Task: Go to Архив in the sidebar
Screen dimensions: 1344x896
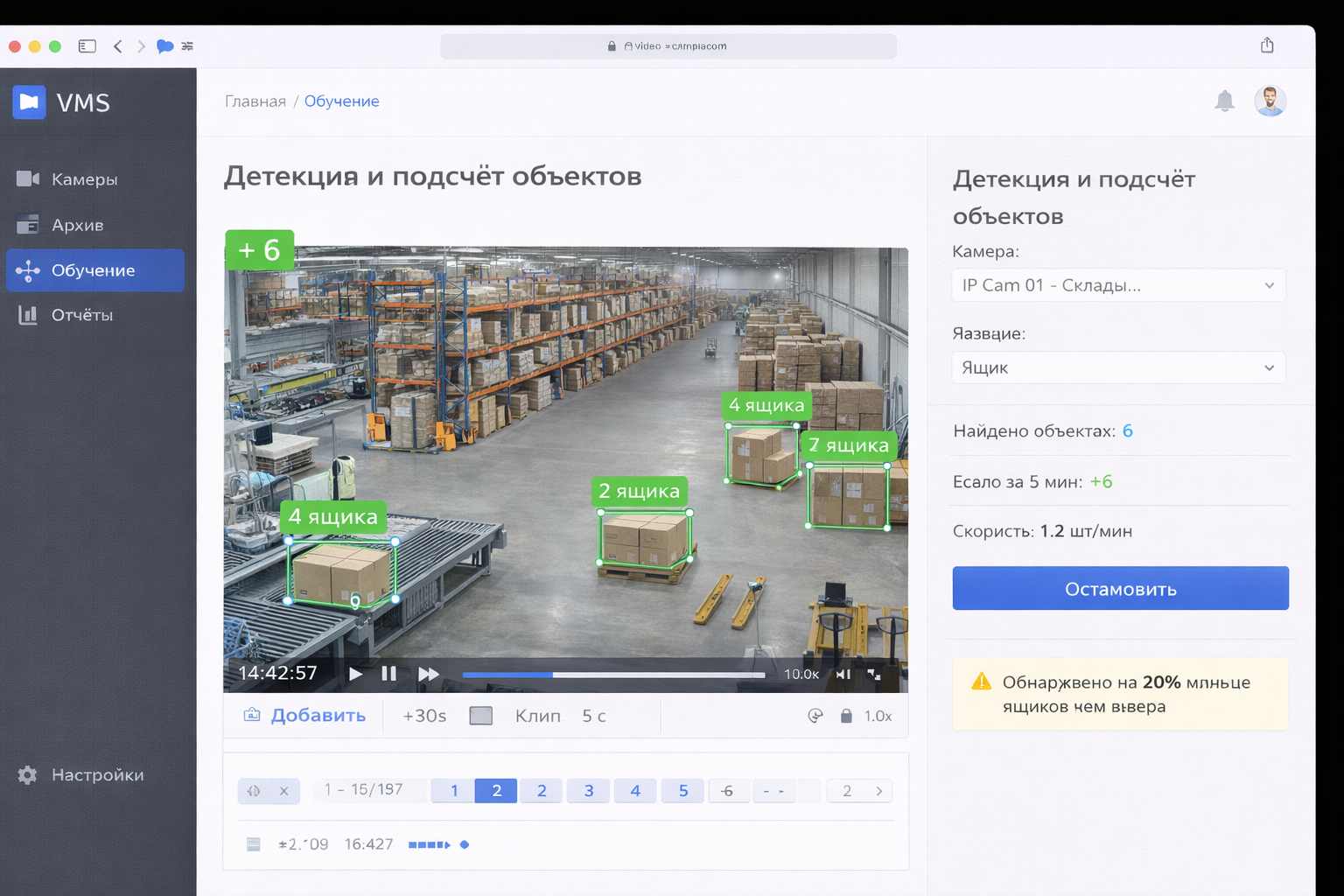Action: [77, 225]
